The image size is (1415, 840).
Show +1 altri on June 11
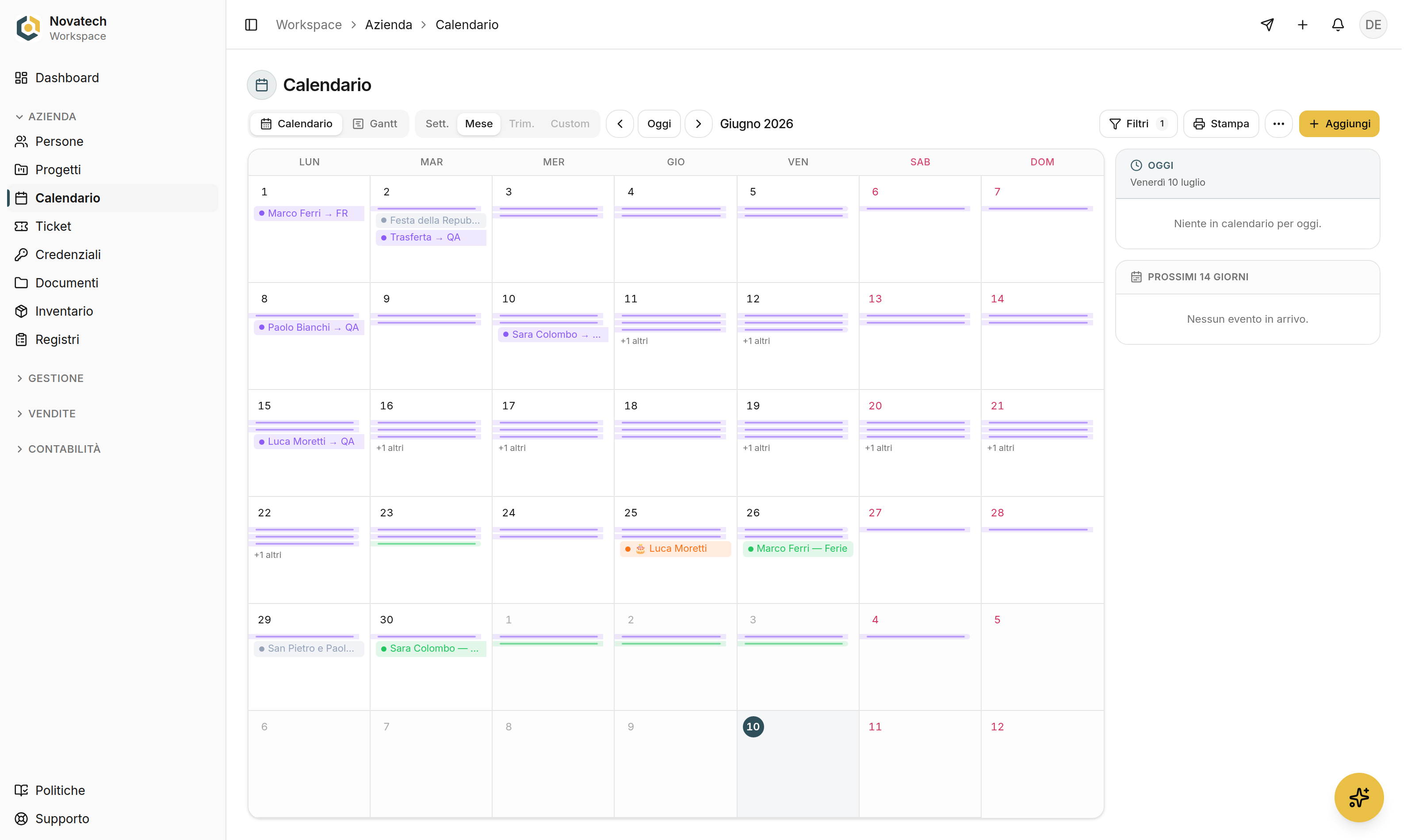coord(634,341)
